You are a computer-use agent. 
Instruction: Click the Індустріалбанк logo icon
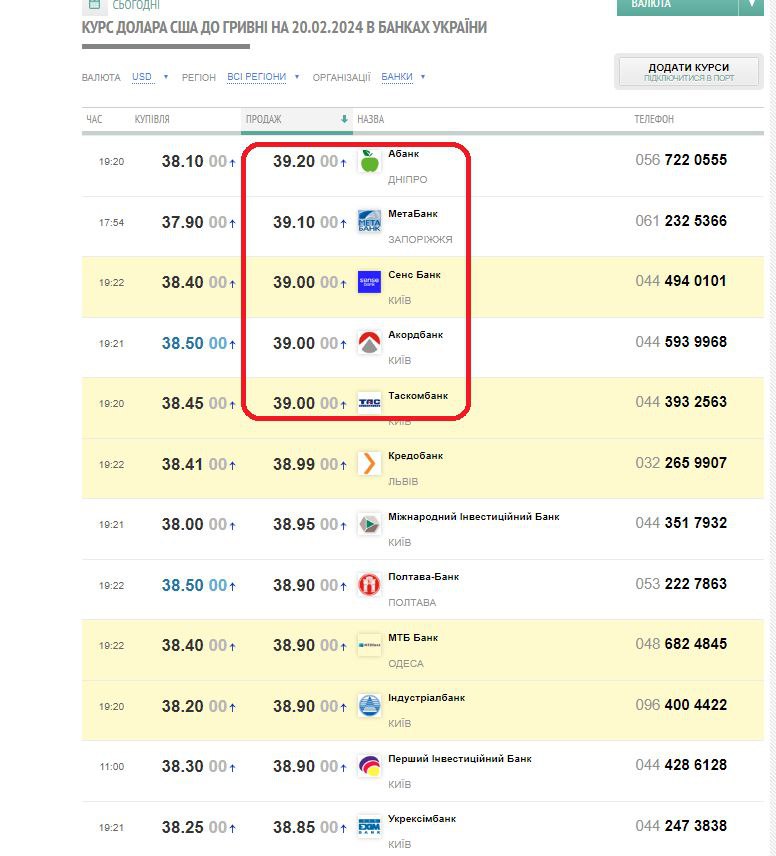pos(369,706)
